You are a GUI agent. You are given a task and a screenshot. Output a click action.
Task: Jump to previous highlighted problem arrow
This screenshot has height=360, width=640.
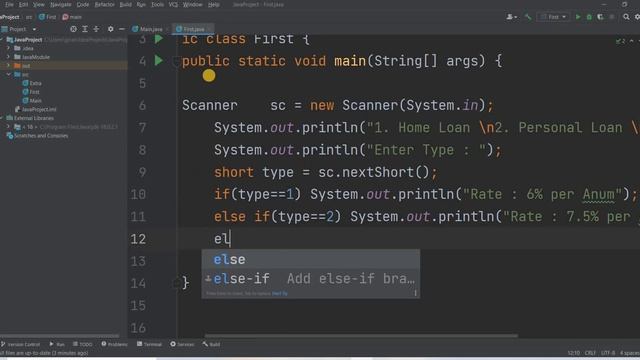[x=632, y=41]
